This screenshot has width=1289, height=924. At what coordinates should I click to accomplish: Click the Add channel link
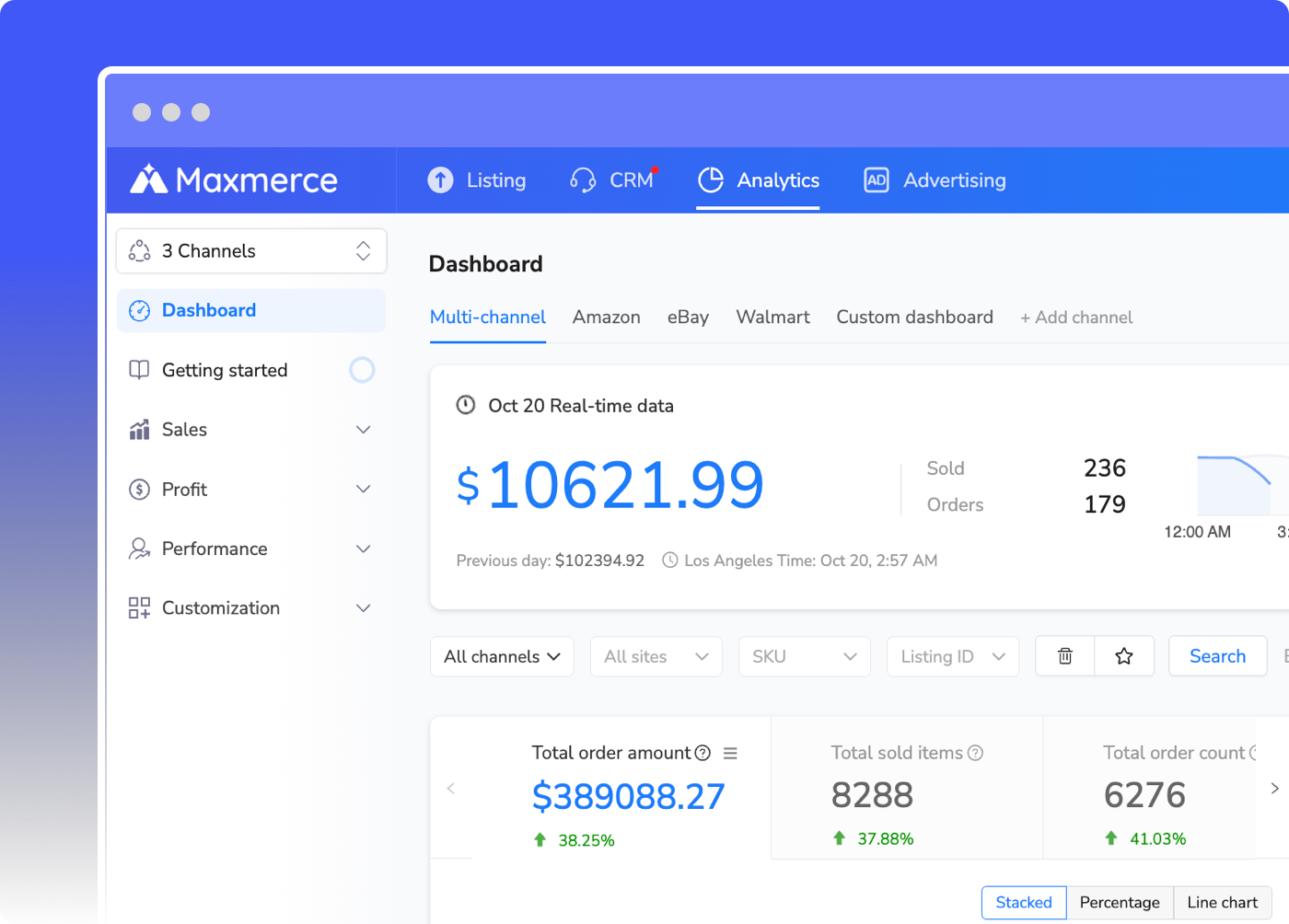click(1075, 318)
